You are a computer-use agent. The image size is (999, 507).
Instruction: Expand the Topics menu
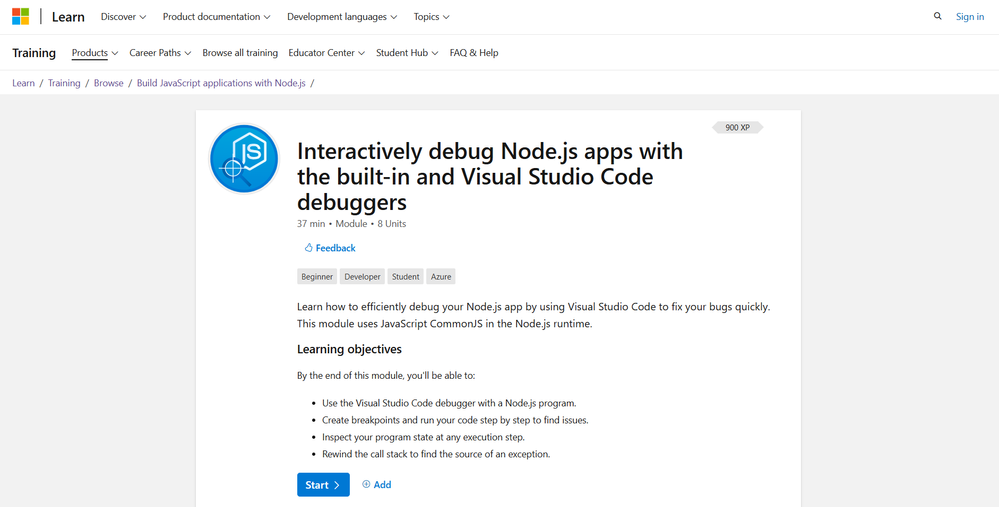click(x=431, y=17)
